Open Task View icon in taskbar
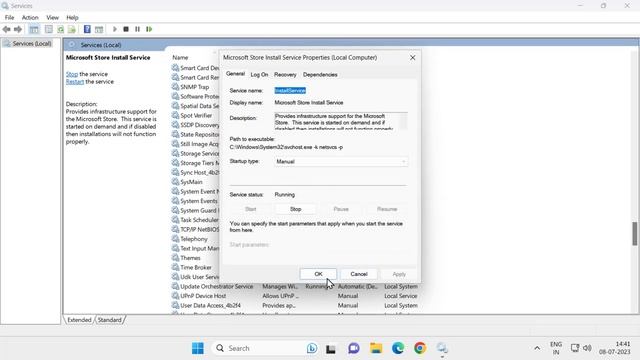 tap(331, 349)
